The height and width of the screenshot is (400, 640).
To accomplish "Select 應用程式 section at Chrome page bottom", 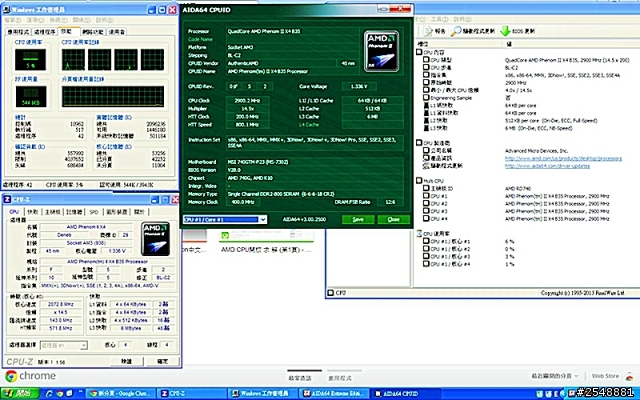I will tap(340, 378).
